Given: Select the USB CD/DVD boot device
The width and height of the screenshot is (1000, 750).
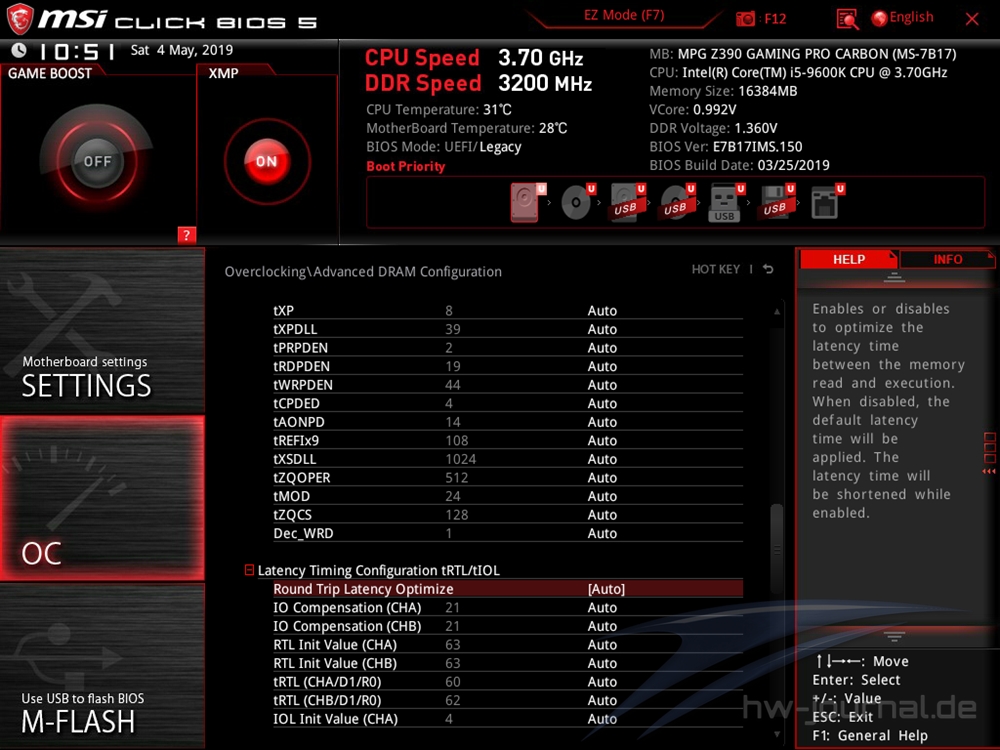Looking at the screenshot, I should [677, 203].
